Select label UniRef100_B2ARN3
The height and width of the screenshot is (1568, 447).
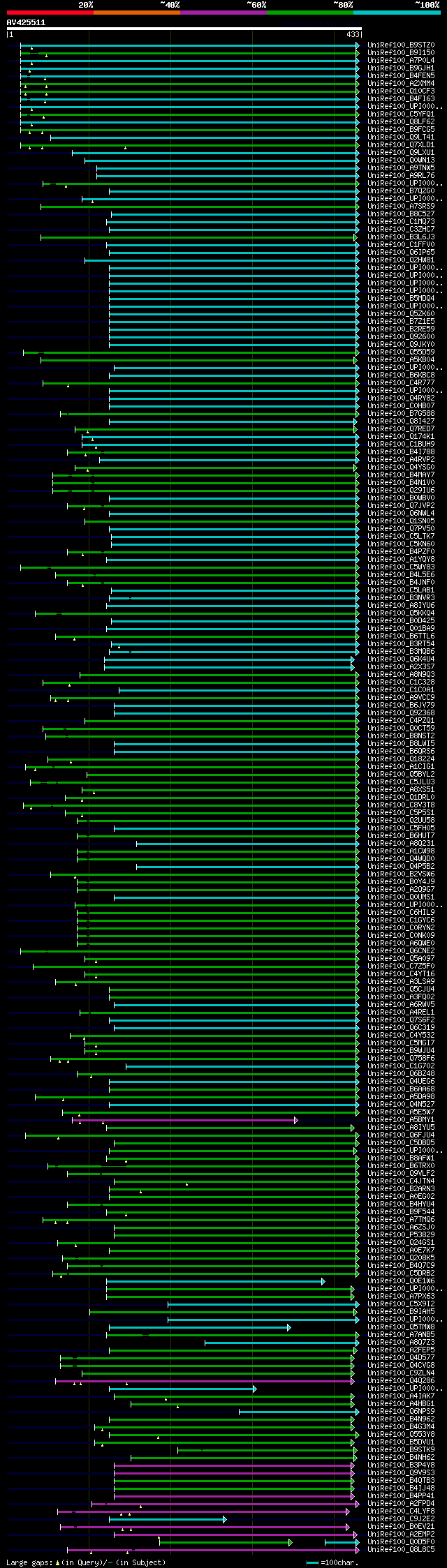coord(401,1188)
